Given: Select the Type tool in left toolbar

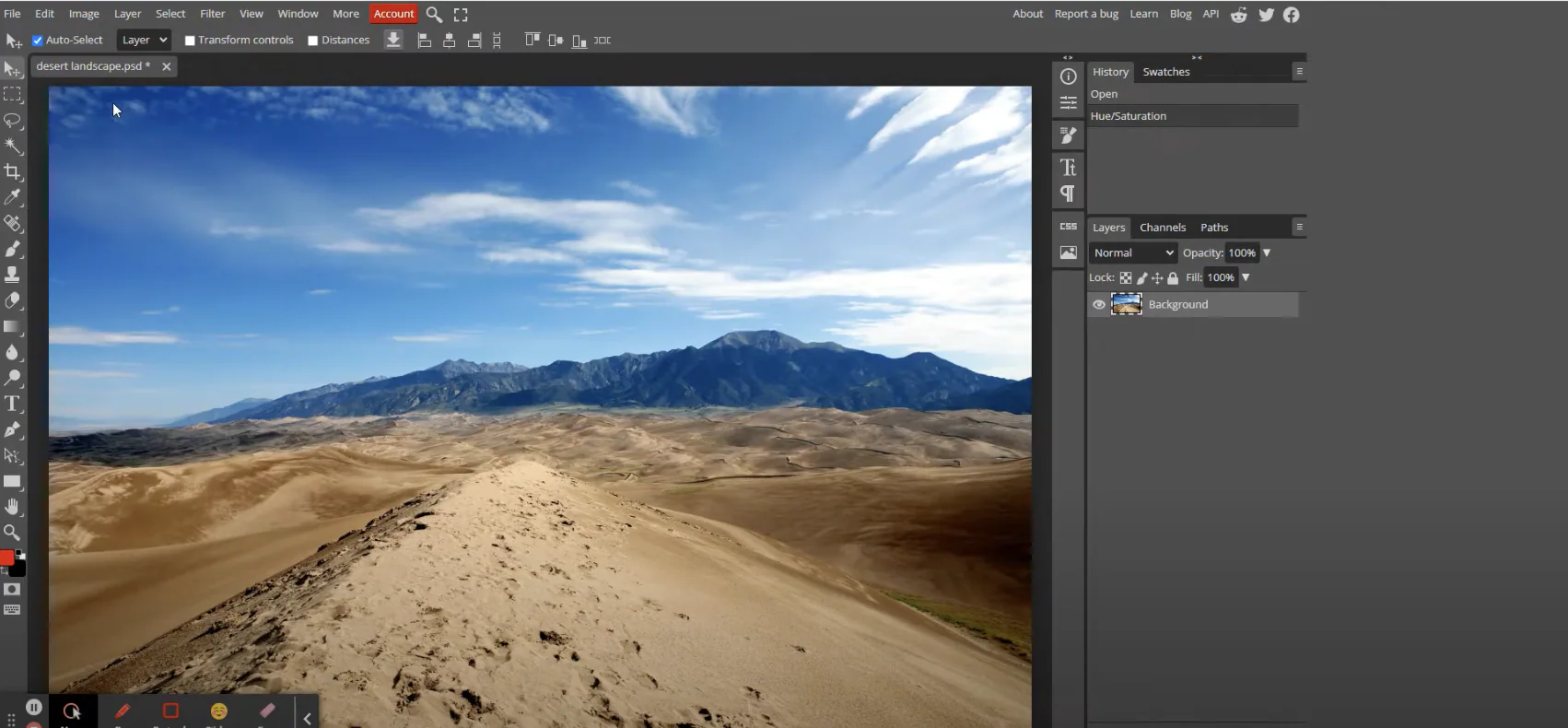Looking at the screenshot, I should coord(12,404).
